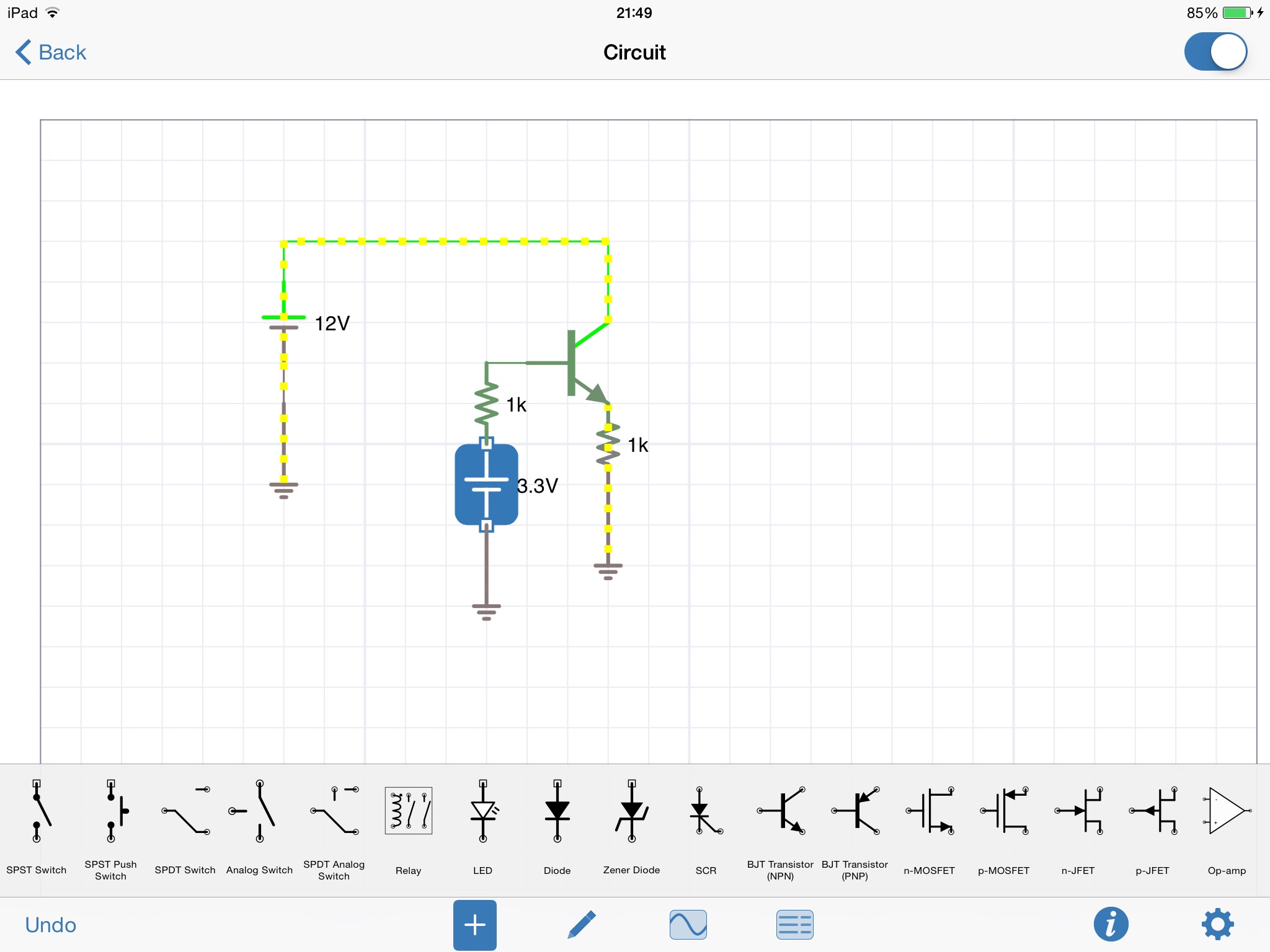This screenshot has width=1270, height=952.
Task: Open the info button
Action: (1111, 925)
